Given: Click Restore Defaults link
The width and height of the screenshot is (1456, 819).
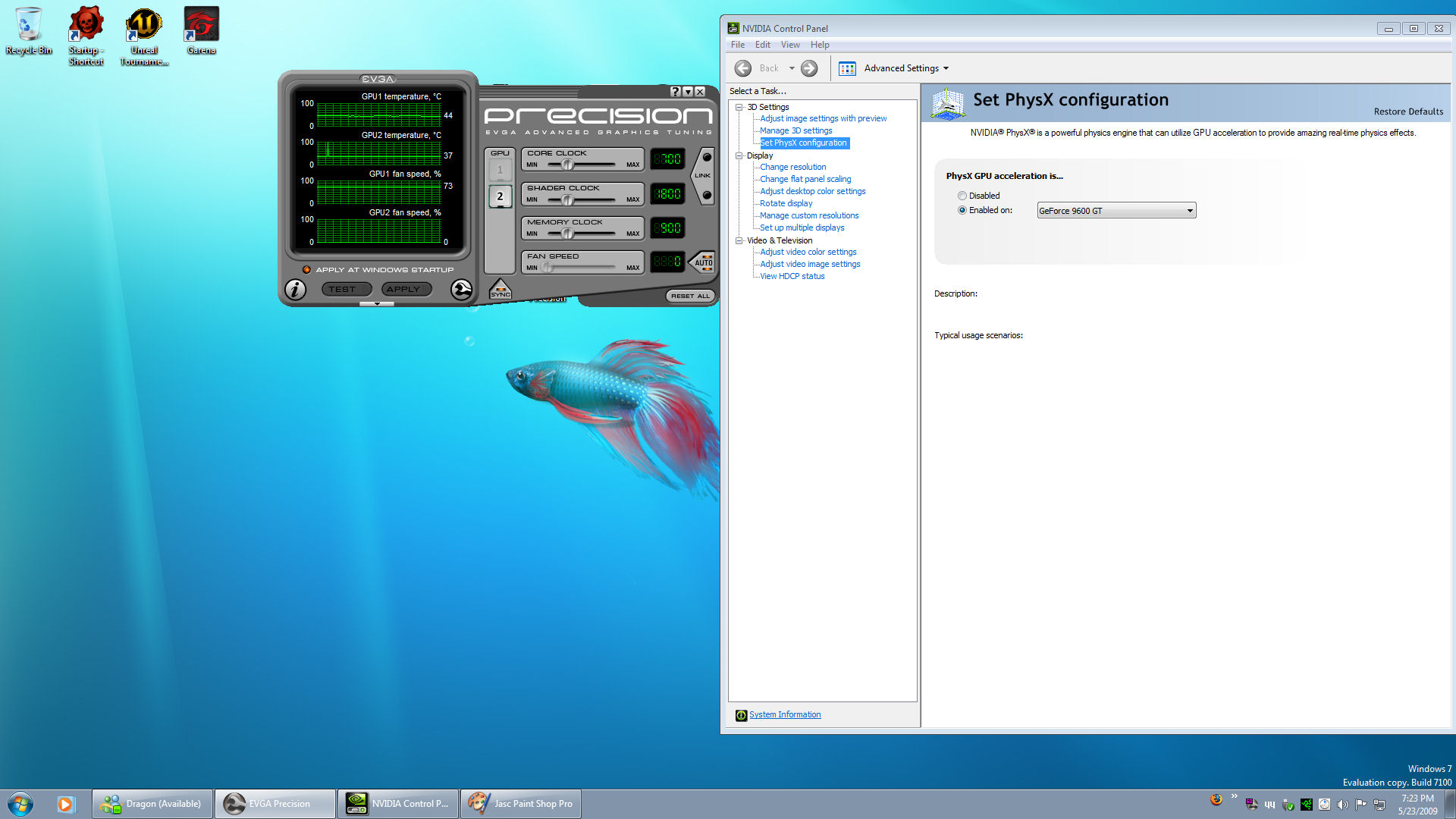Looking at the screenshot, I should (x=1408, y=111).
